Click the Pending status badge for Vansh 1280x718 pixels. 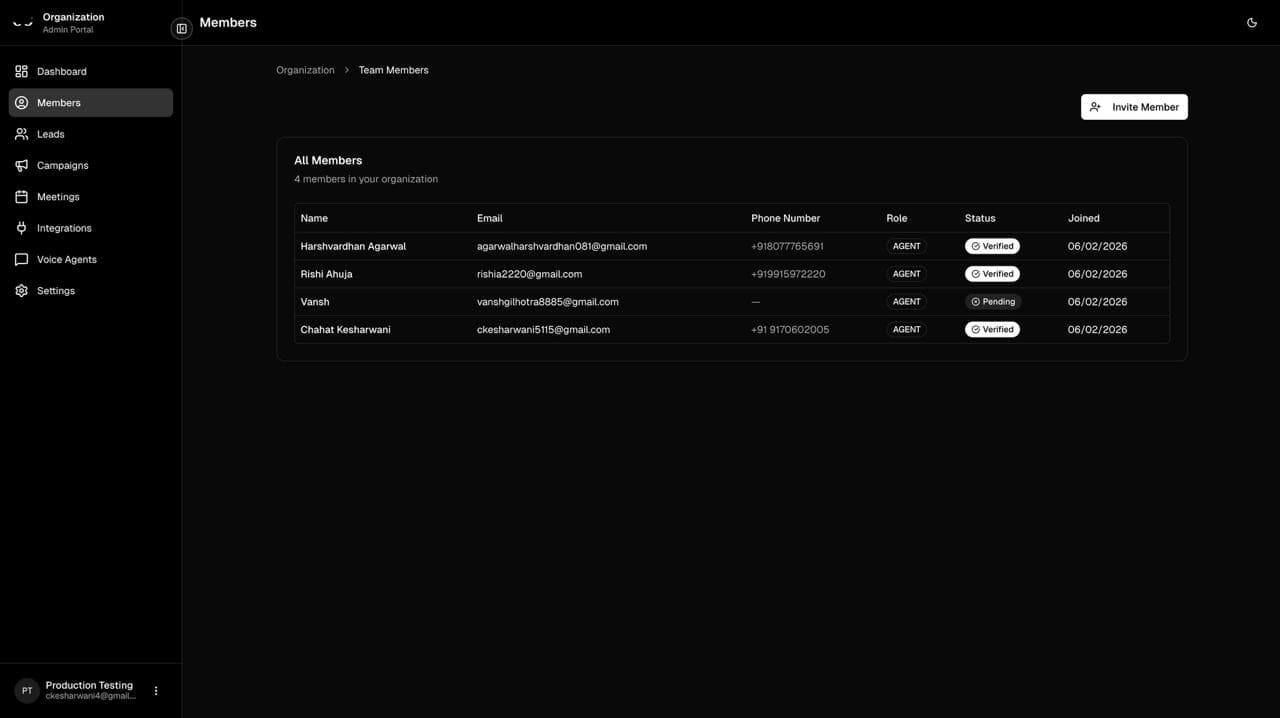tap(992, 301)
